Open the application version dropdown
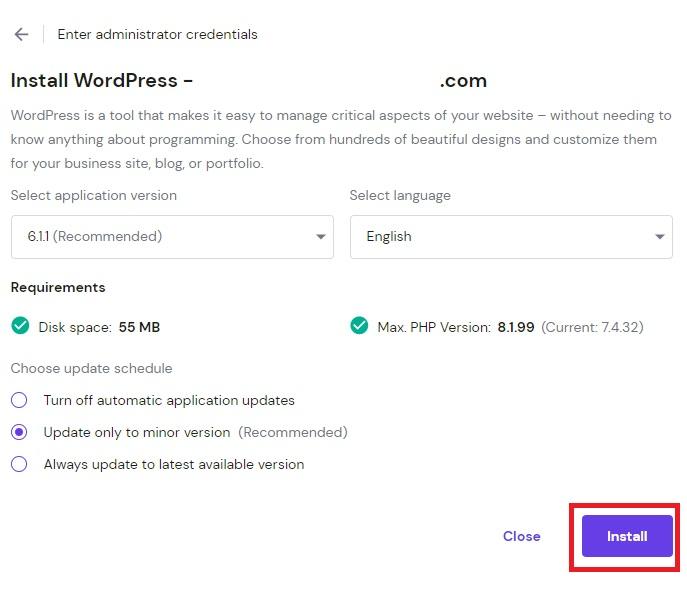 (171, 237)
